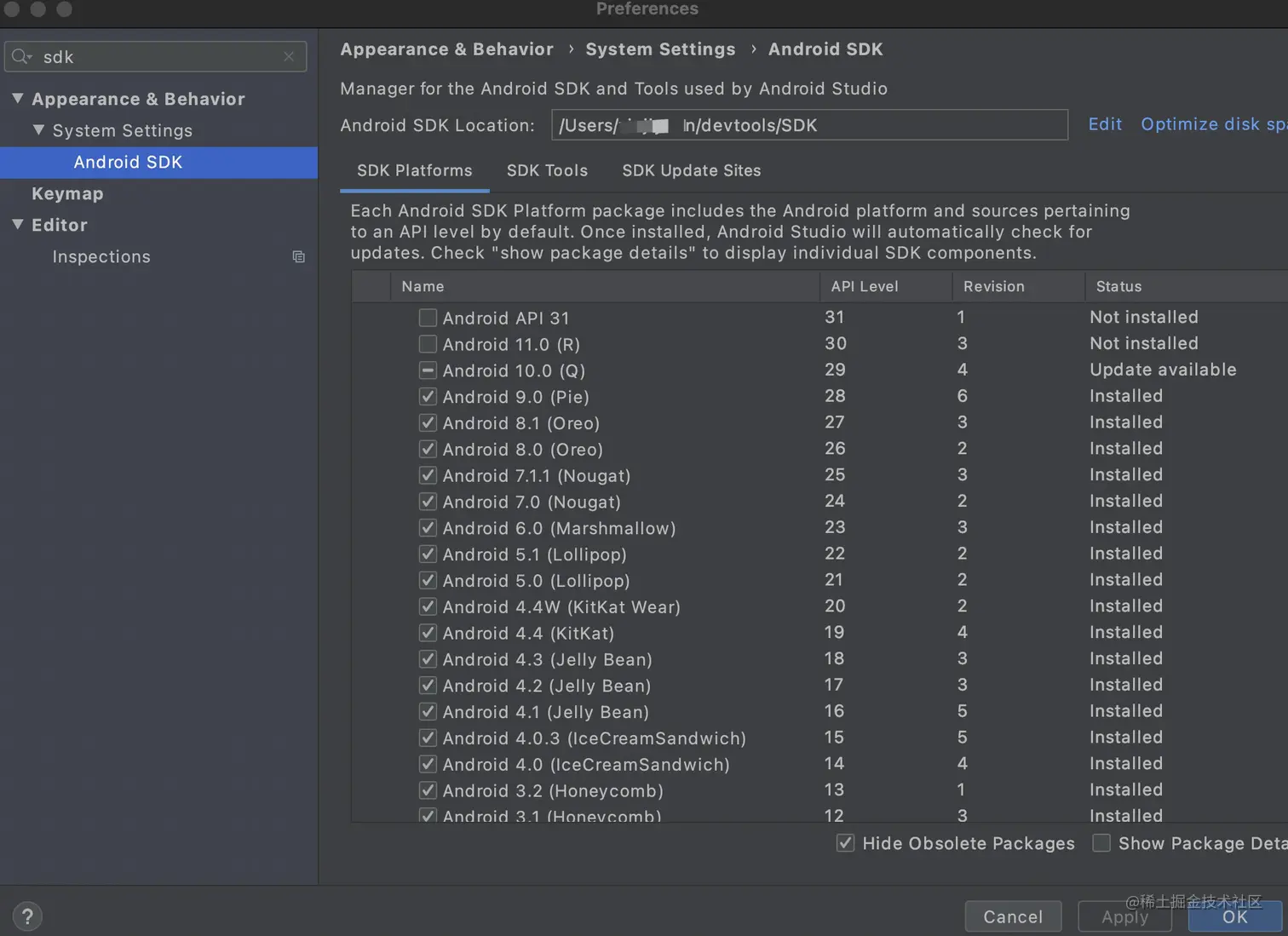Select the Android 7.0 (Nougat) row name
This screenshot has height=936, width=1288.
pos(532,502)
